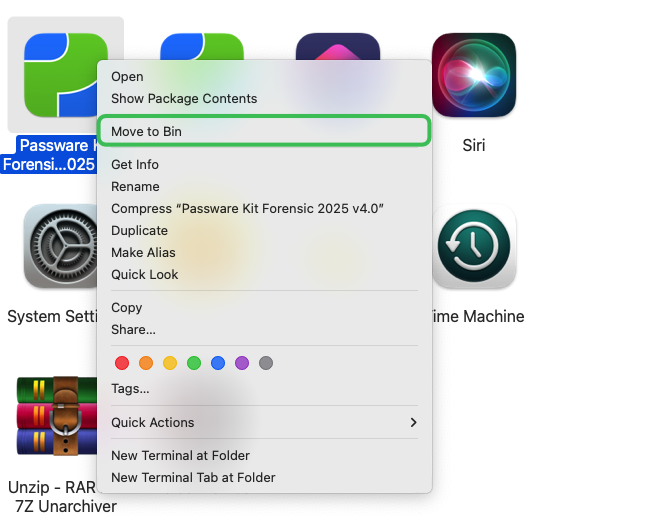Apply the blue tag color
The height and width of the screenshot is (524, 657).
pos(218,363)
